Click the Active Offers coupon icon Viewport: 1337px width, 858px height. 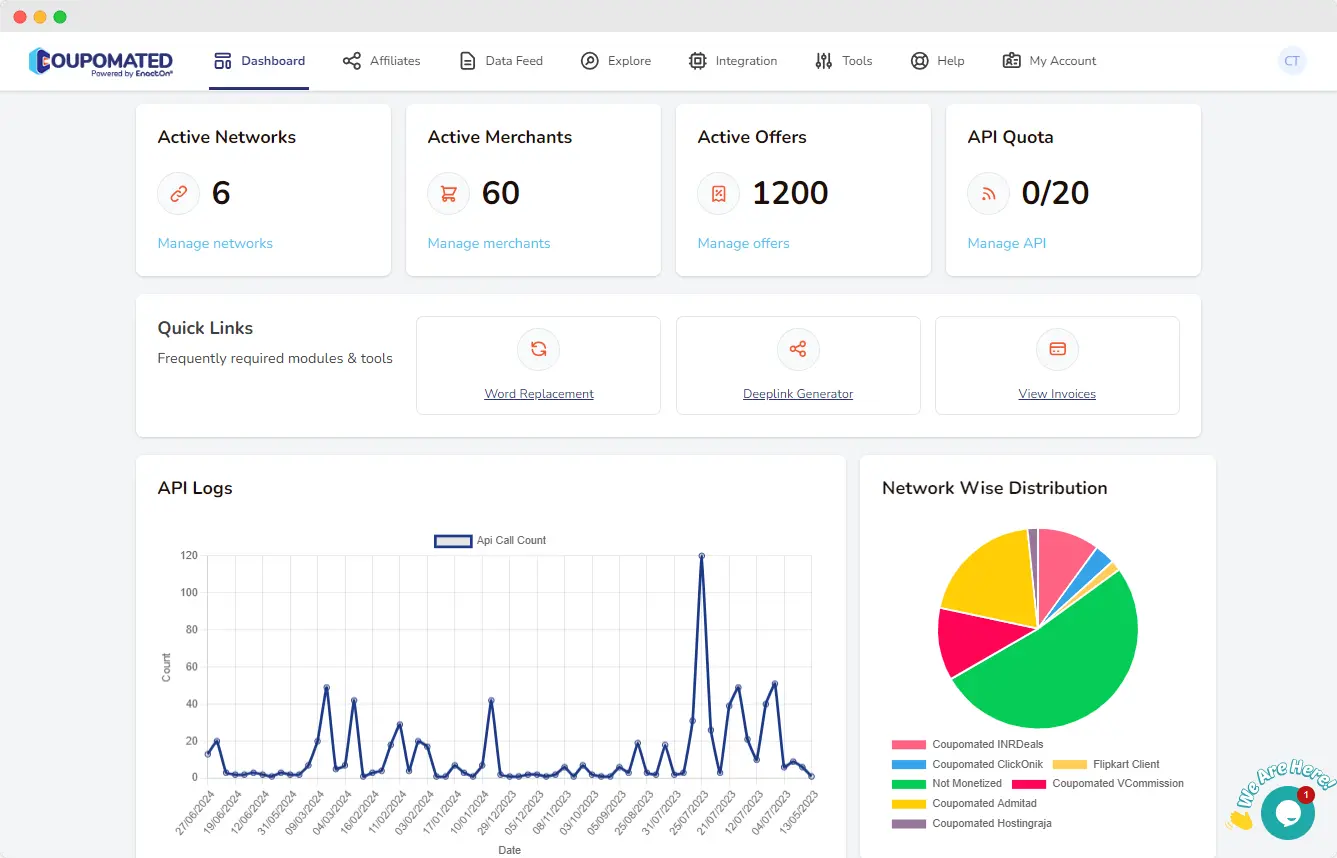(x=719, y=194)
